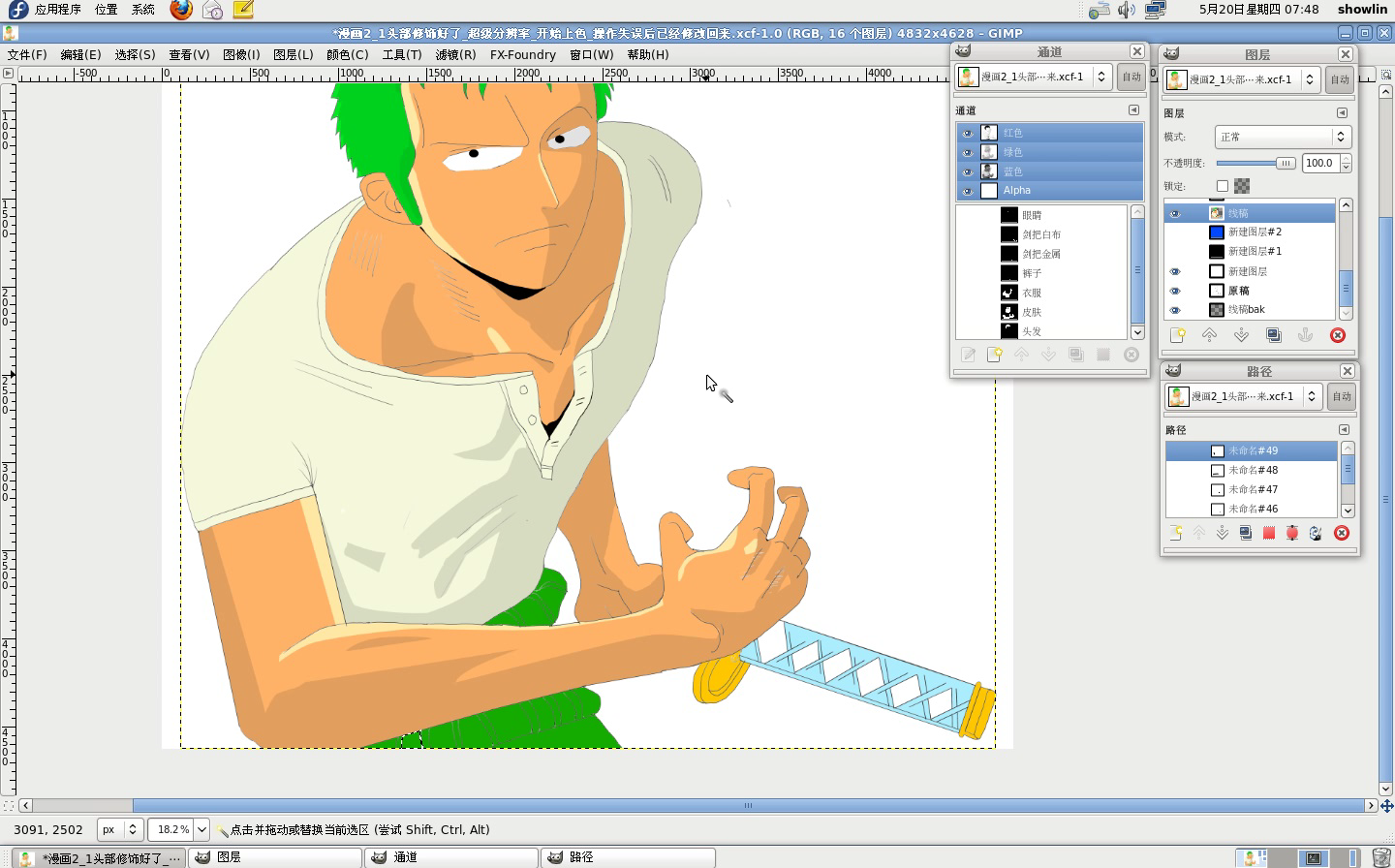Open the image selector in Channels dialog
1395x868 pixels.
tap(1034, 77)
